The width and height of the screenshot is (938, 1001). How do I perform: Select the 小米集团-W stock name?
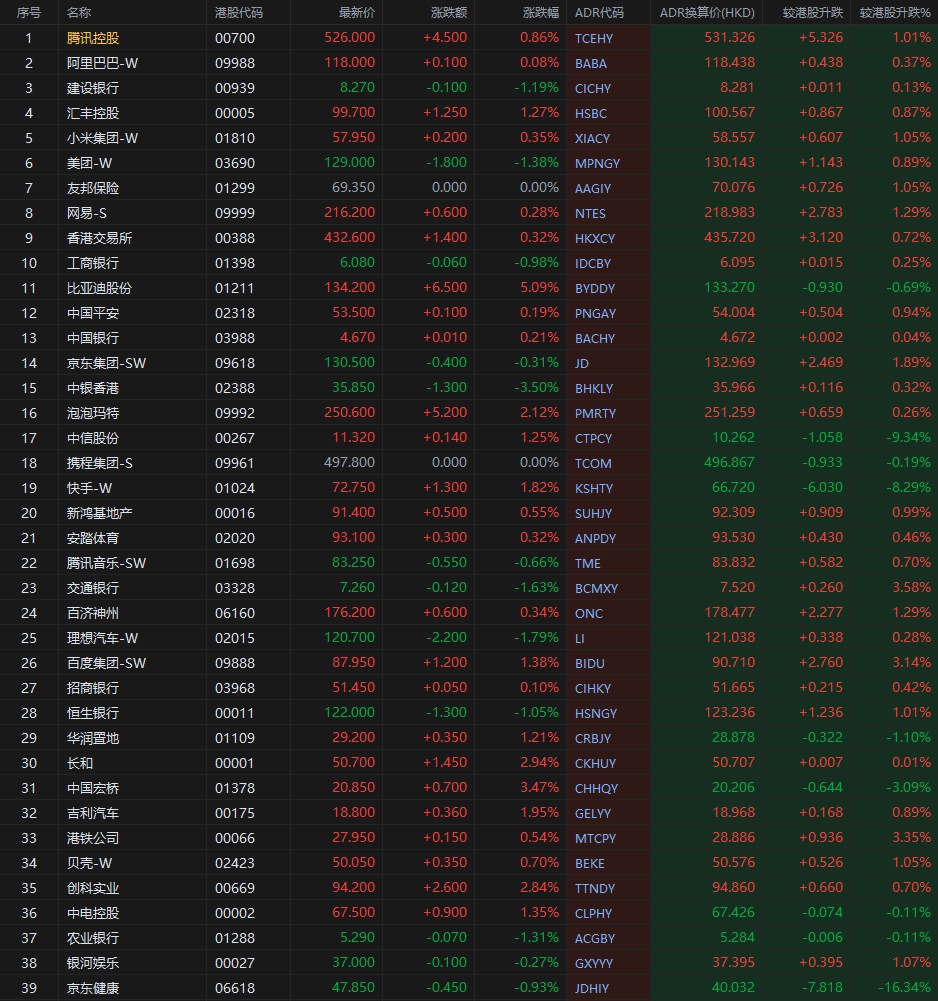pos(102,138)
